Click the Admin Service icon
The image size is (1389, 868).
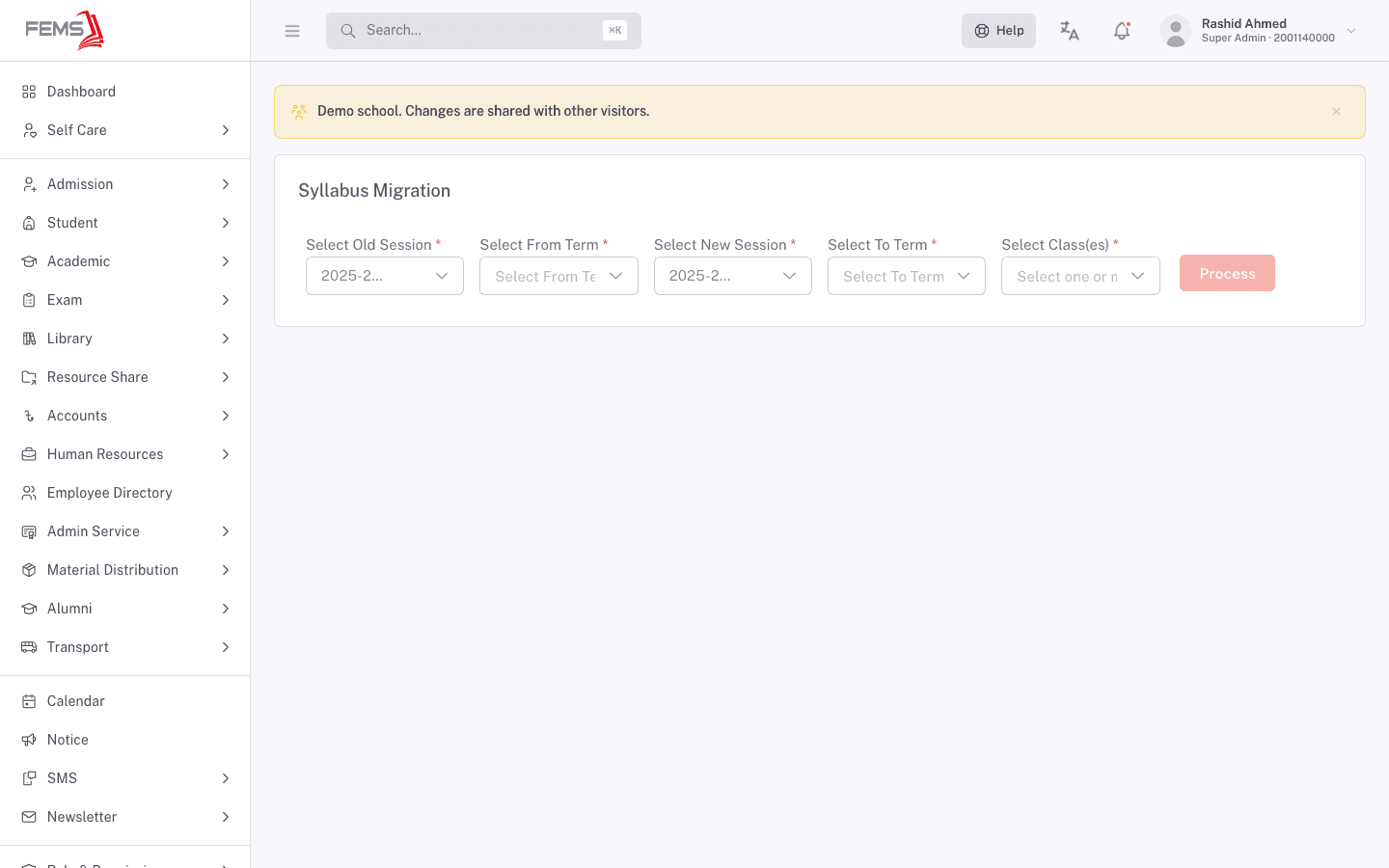pos(29,531)
